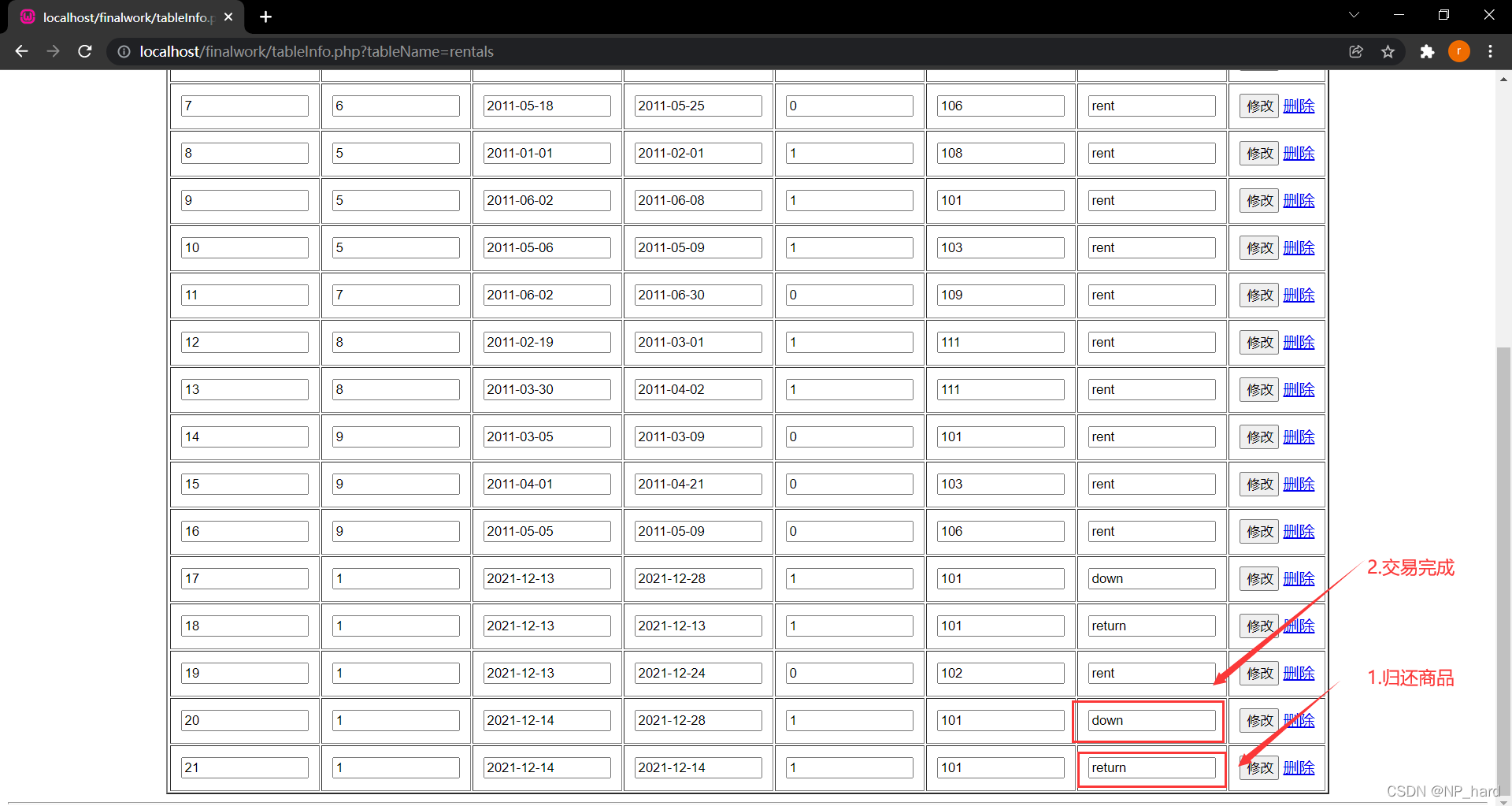Click 删除 link for row 12
This screenshot has height=806, width=1512.
1299,342
